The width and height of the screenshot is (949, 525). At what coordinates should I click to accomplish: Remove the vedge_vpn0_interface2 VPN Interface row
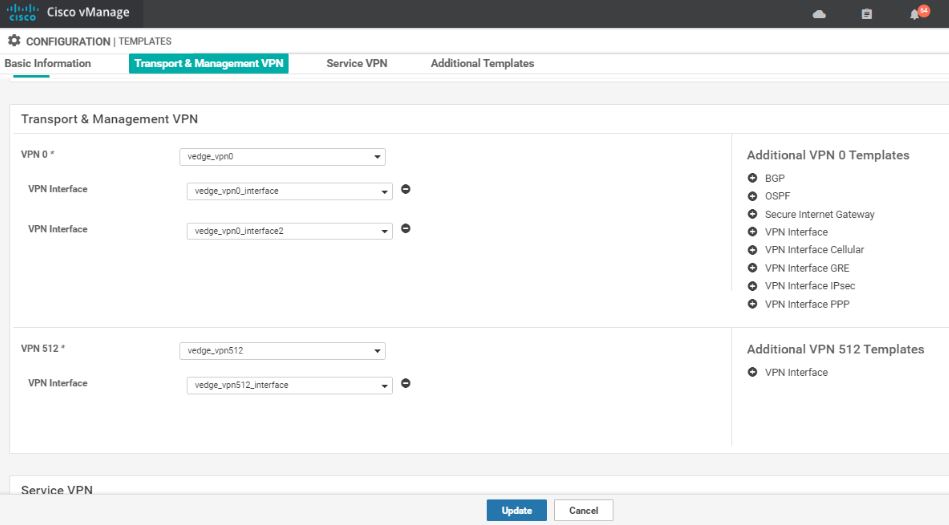pos(406,228)
